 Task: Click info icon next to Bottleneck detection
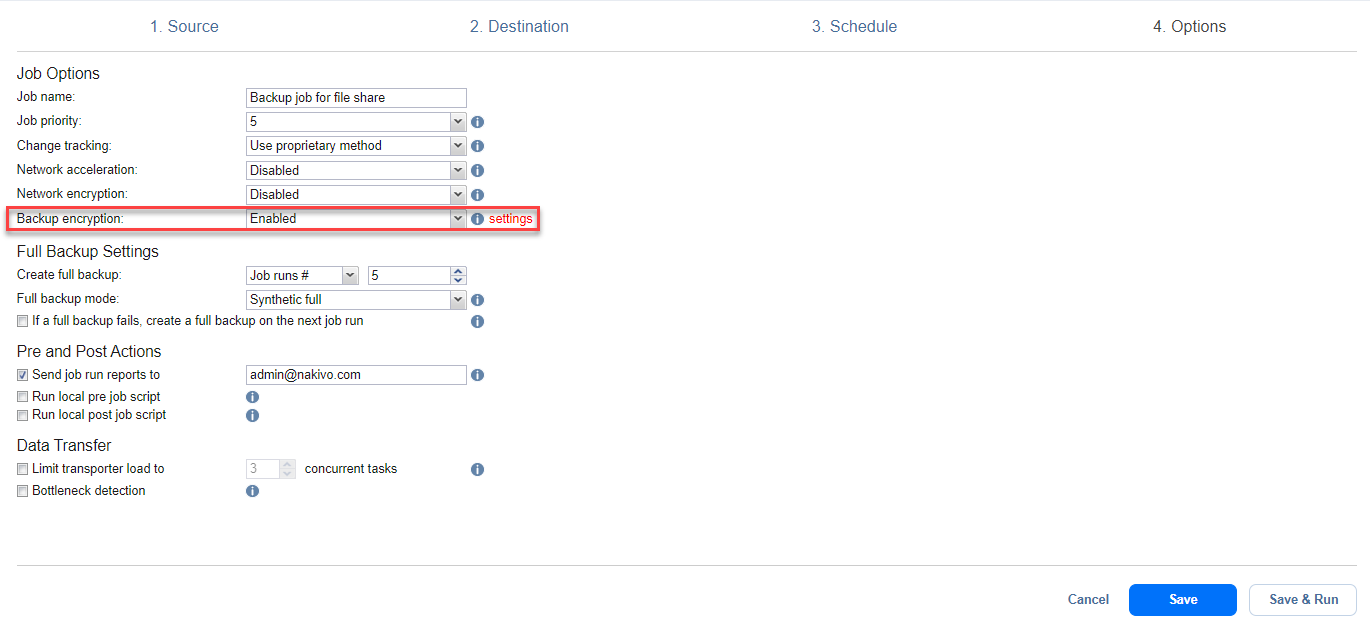252,491
